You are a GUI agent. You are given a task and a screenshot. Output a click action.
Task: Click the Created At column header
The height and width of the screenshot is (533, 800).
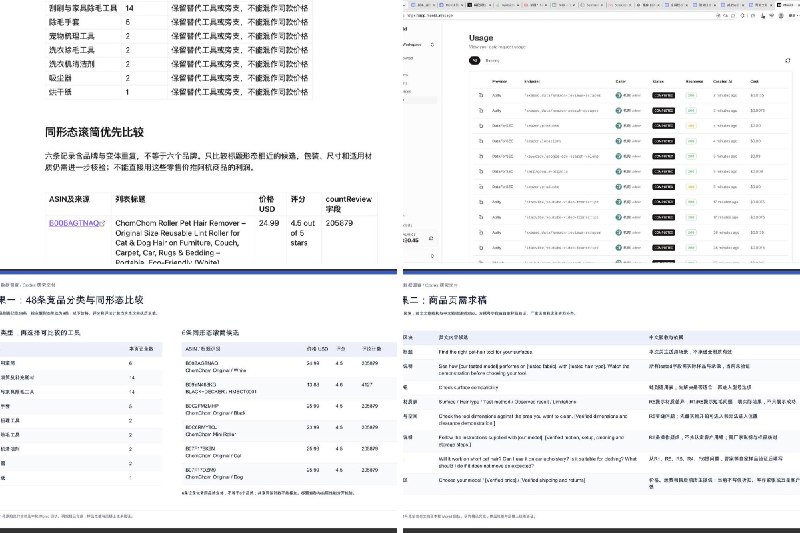(x=722, y=82)
